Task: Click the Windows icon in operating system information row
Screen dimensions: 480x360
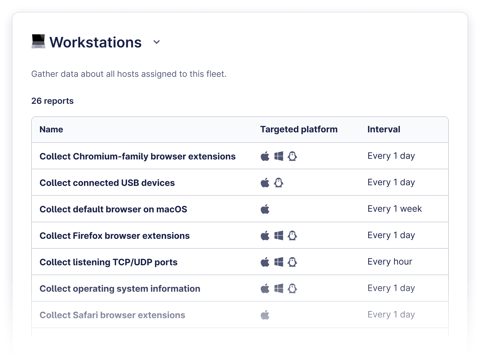Action: pos(279,288)
